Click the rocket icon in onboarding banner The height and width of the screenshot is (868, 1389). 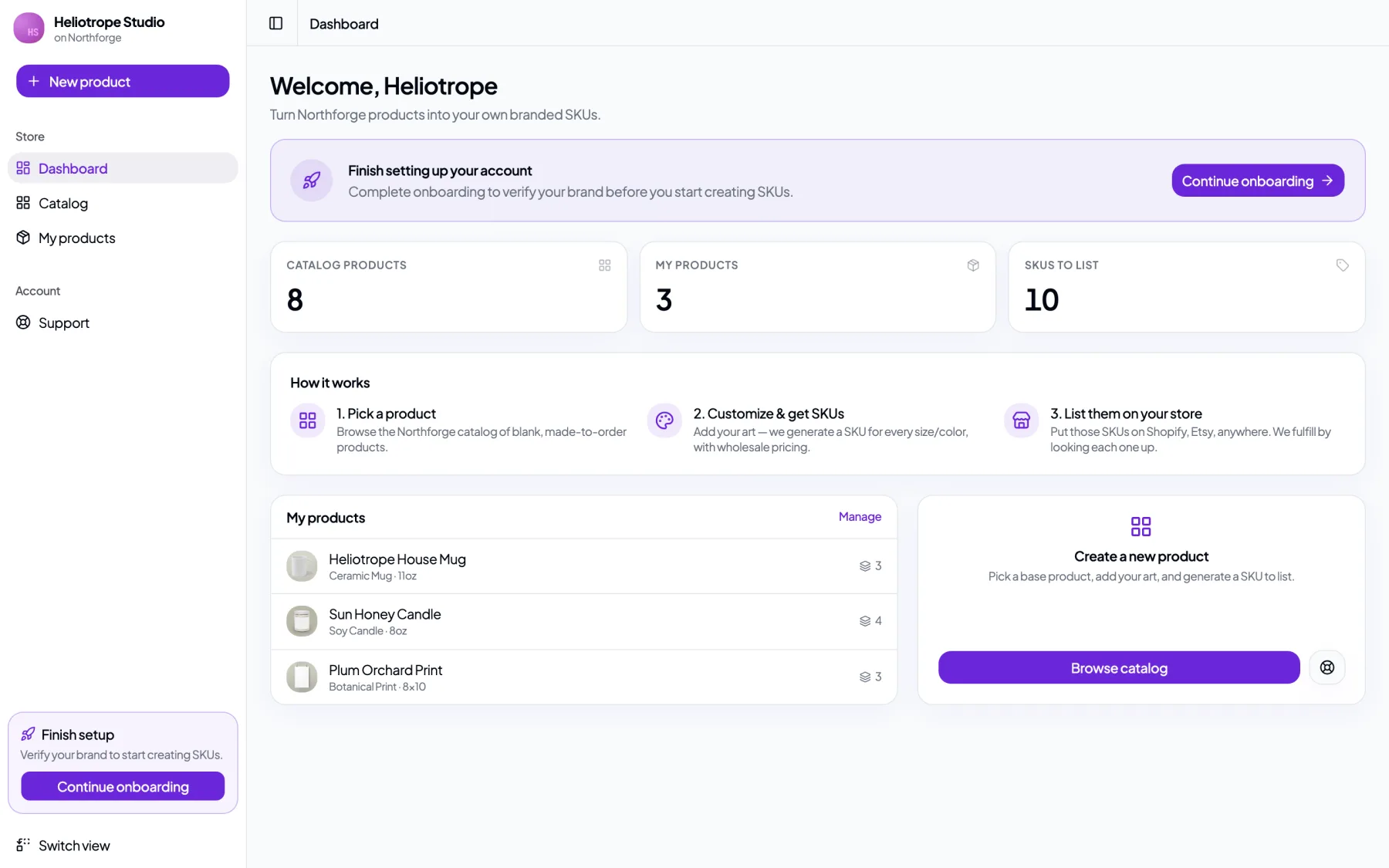click(312, 181)
